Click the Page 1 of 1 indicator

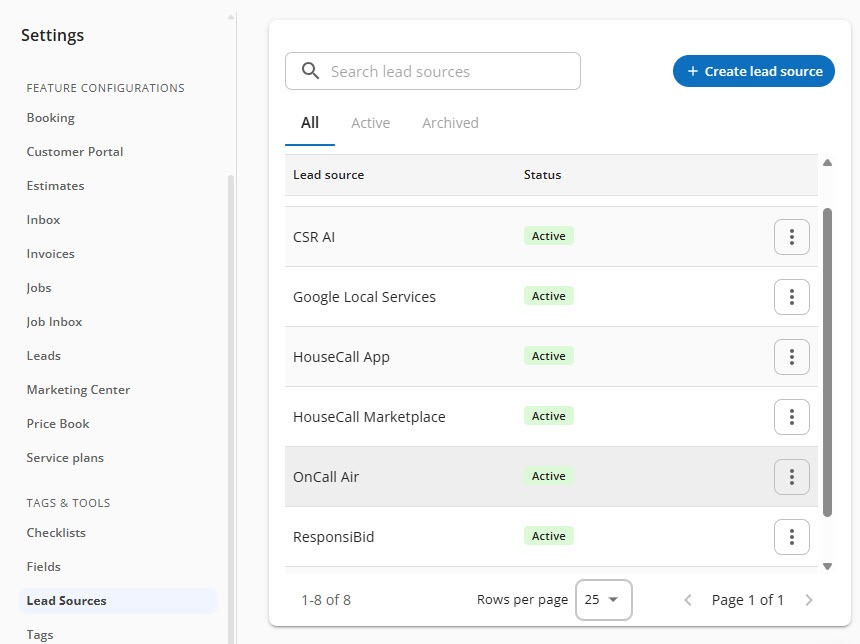[748, 600]
